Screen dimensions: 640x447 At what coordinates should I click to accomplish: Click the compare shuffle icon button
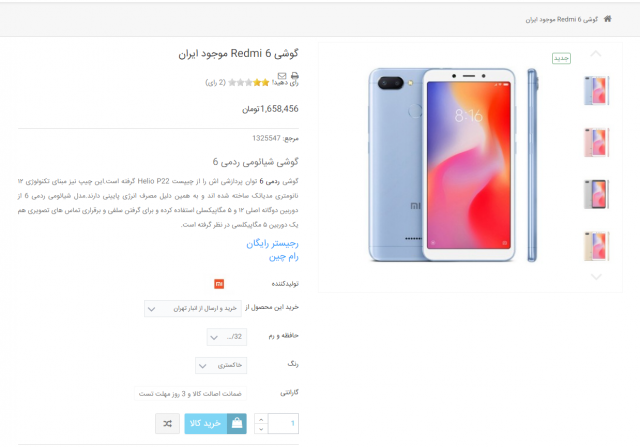(x=167, y=424)
